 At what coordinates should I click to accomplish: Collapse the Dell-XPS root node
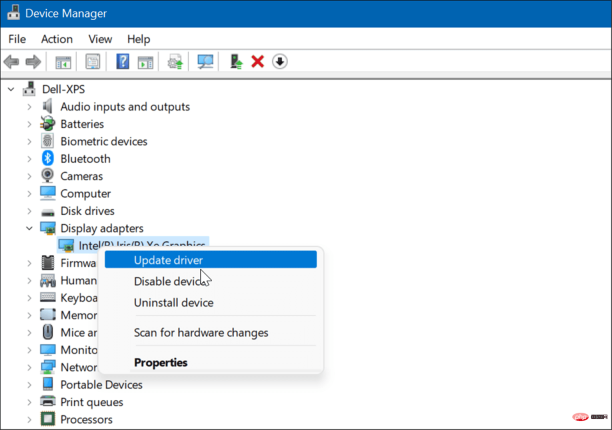tap(11, 89)
